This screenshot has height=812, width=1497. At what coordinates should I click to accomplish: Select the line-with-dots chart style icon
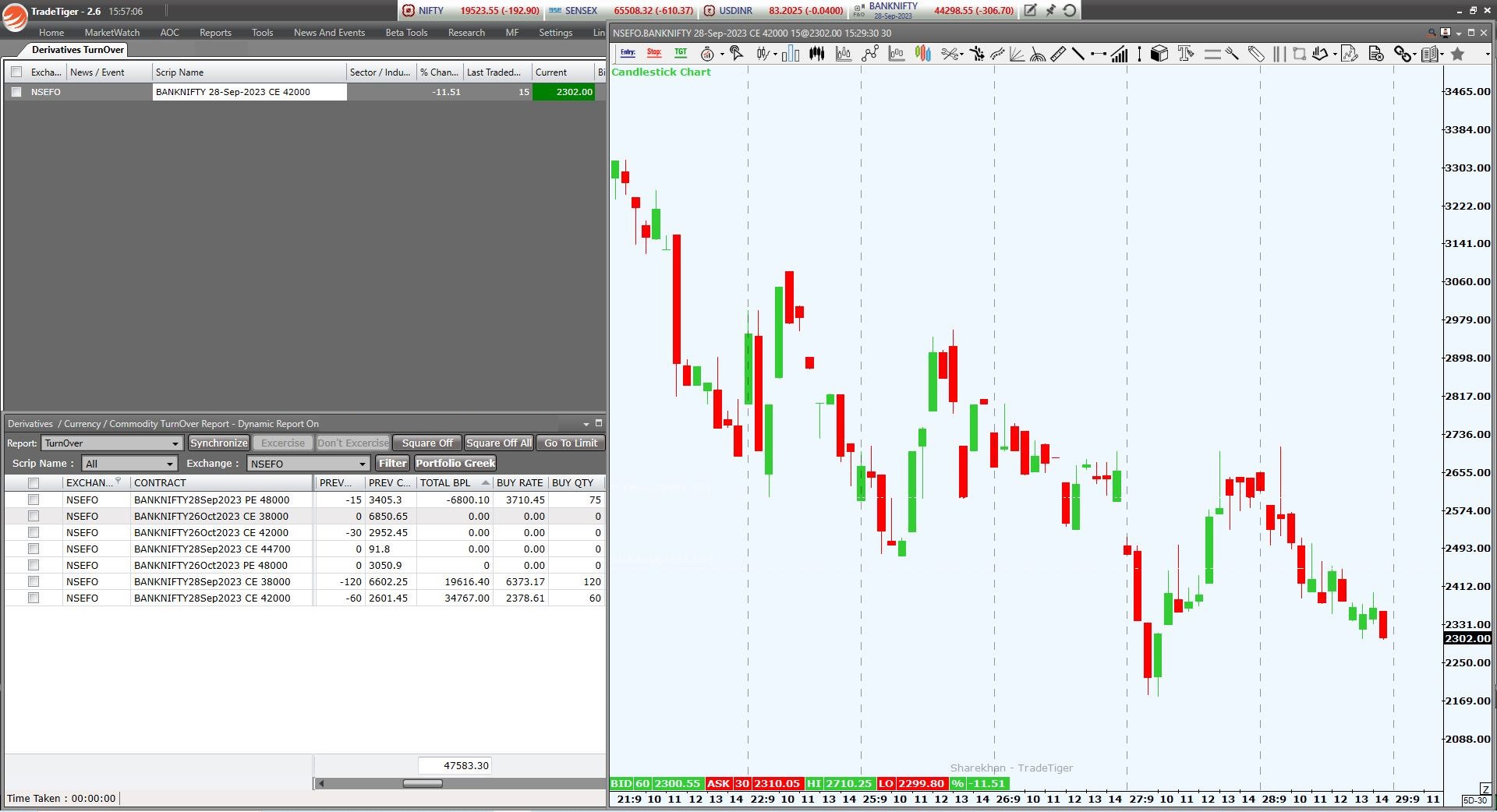click(870, 54)
